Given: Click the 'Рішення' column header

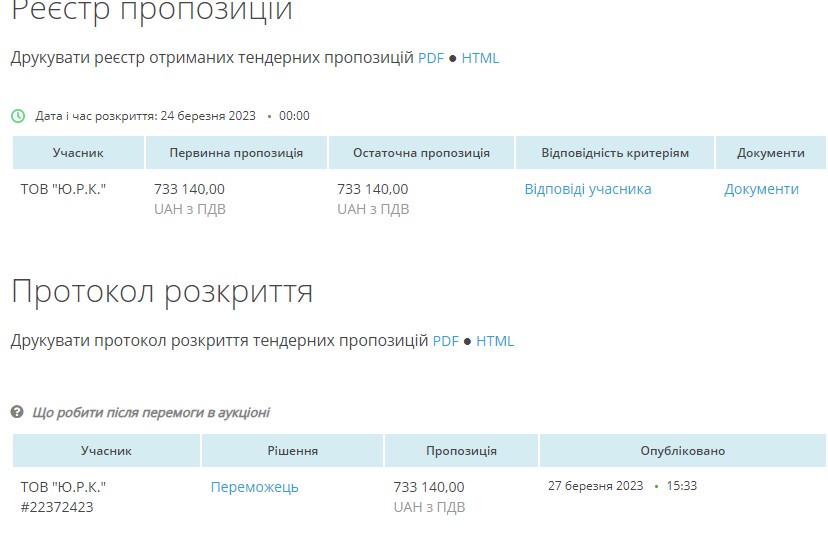Looking at the screenshot, I should coord(292,451).
